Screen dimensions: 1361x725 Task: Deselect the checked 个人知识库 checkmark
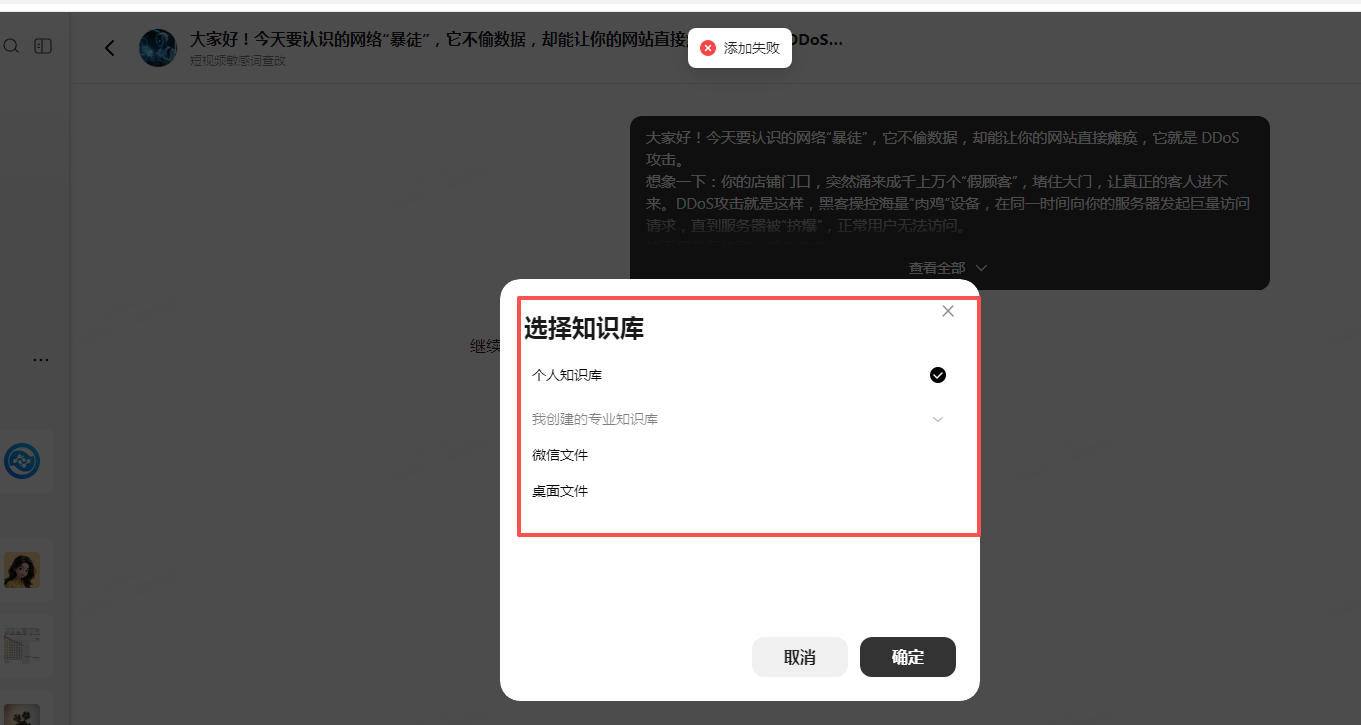937,375
